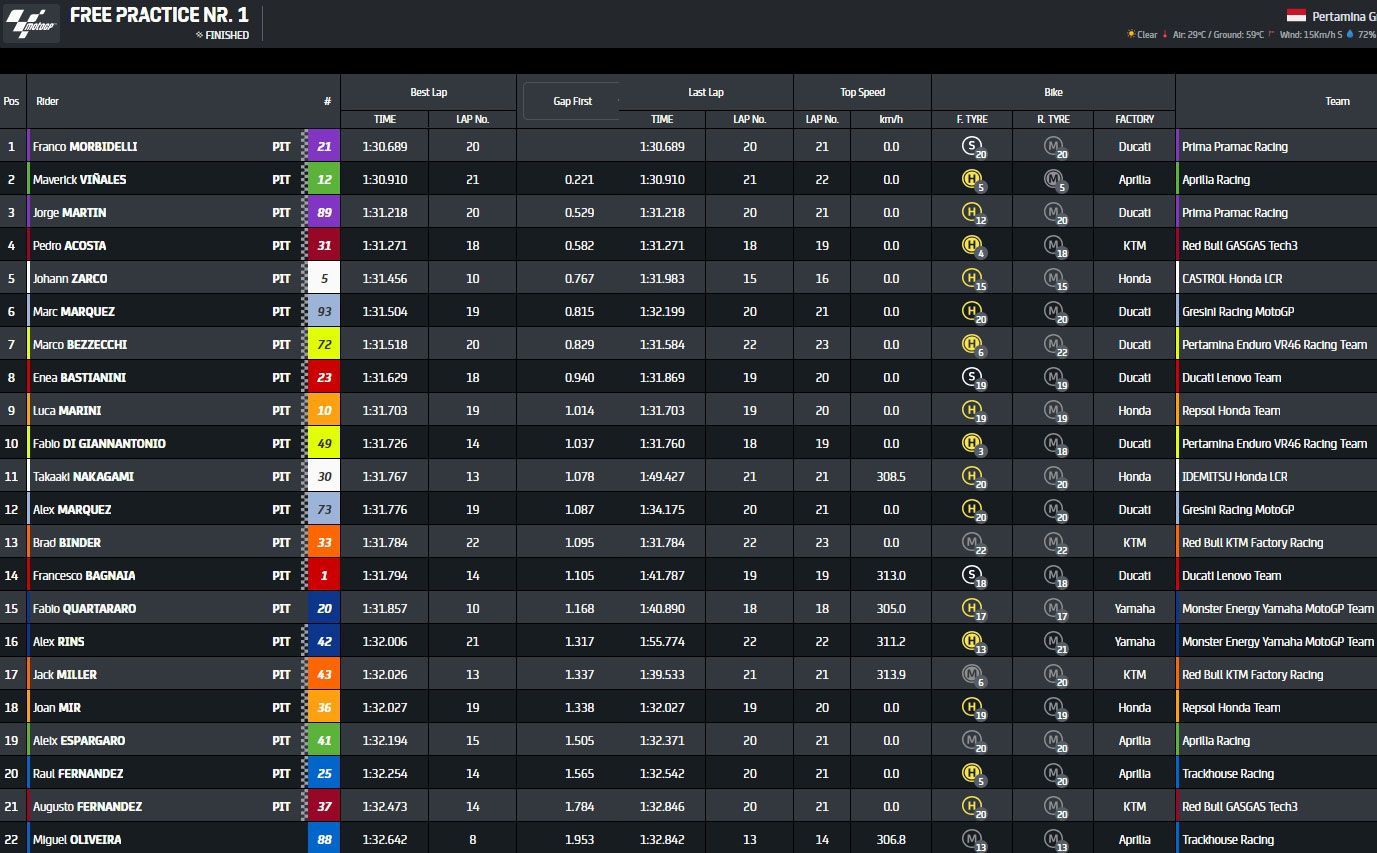Click Morbidelli's soft front tyre icon

pos(971,147)
